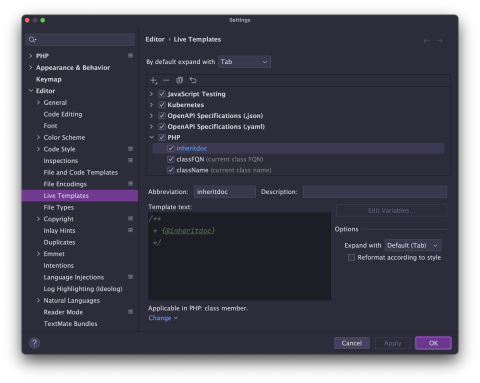This screenshot has width=480, height=383.
Task: Go back with the left arrow
Action: [x=426, y=41]
